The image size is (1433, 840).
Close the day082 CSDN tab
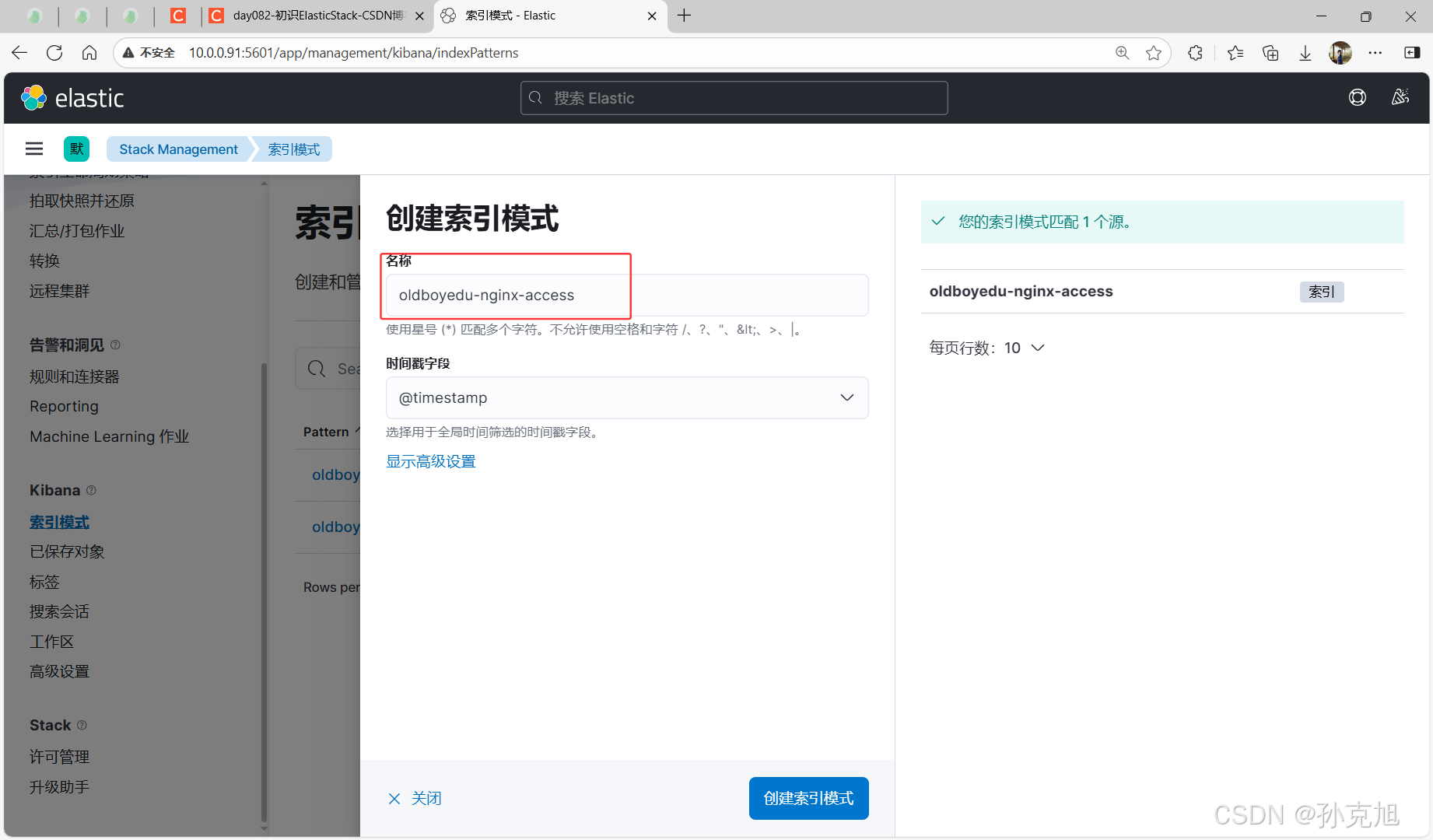pos(419,16)
